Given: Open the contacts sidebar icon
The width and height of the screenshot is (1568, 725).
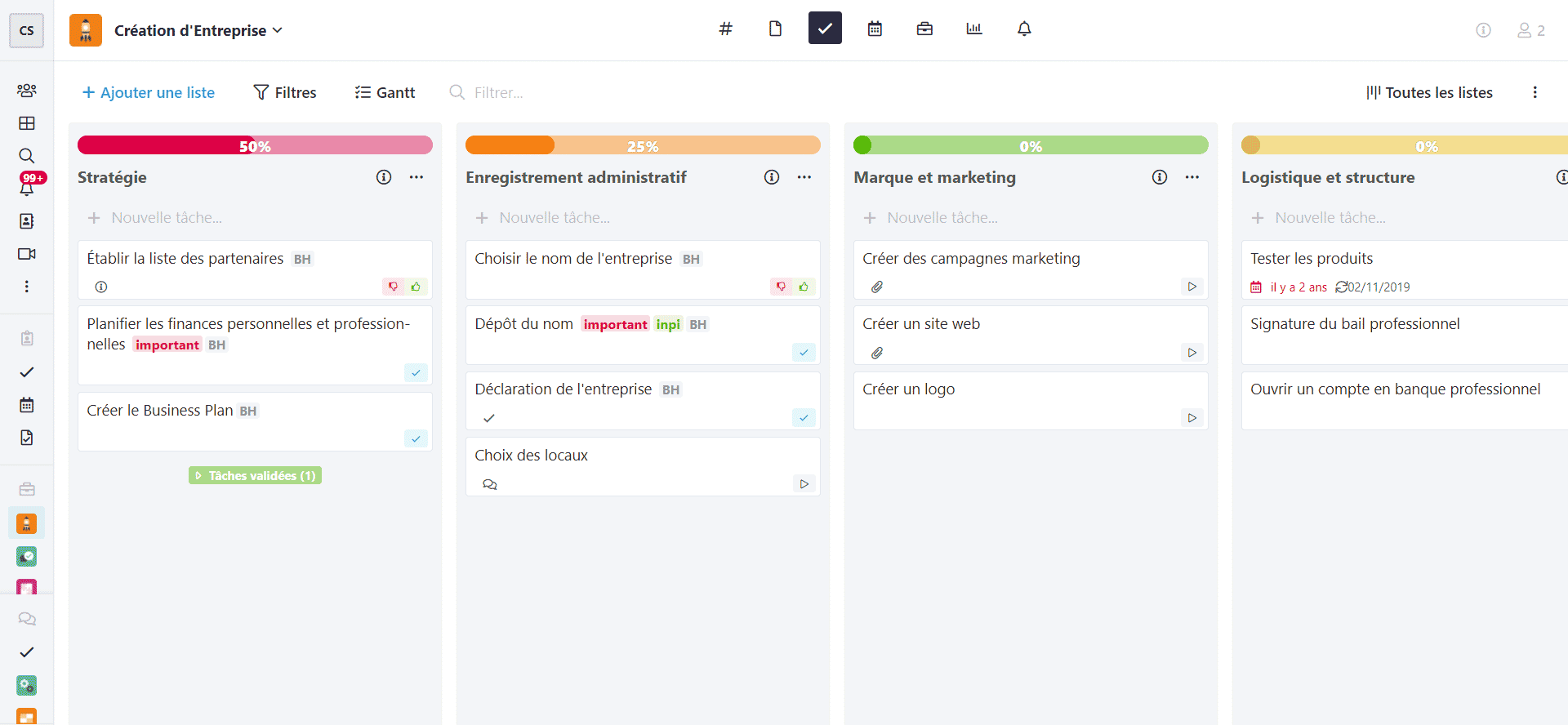Looking at the screenshot, I should coord(27,221).
